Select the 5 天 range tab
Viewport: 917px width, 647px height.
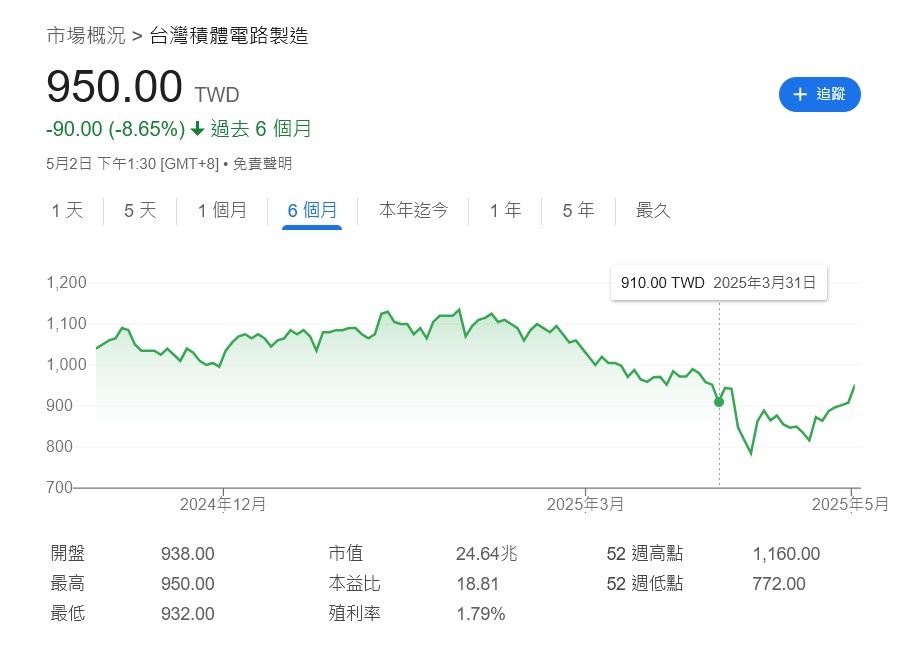point(140,210)
